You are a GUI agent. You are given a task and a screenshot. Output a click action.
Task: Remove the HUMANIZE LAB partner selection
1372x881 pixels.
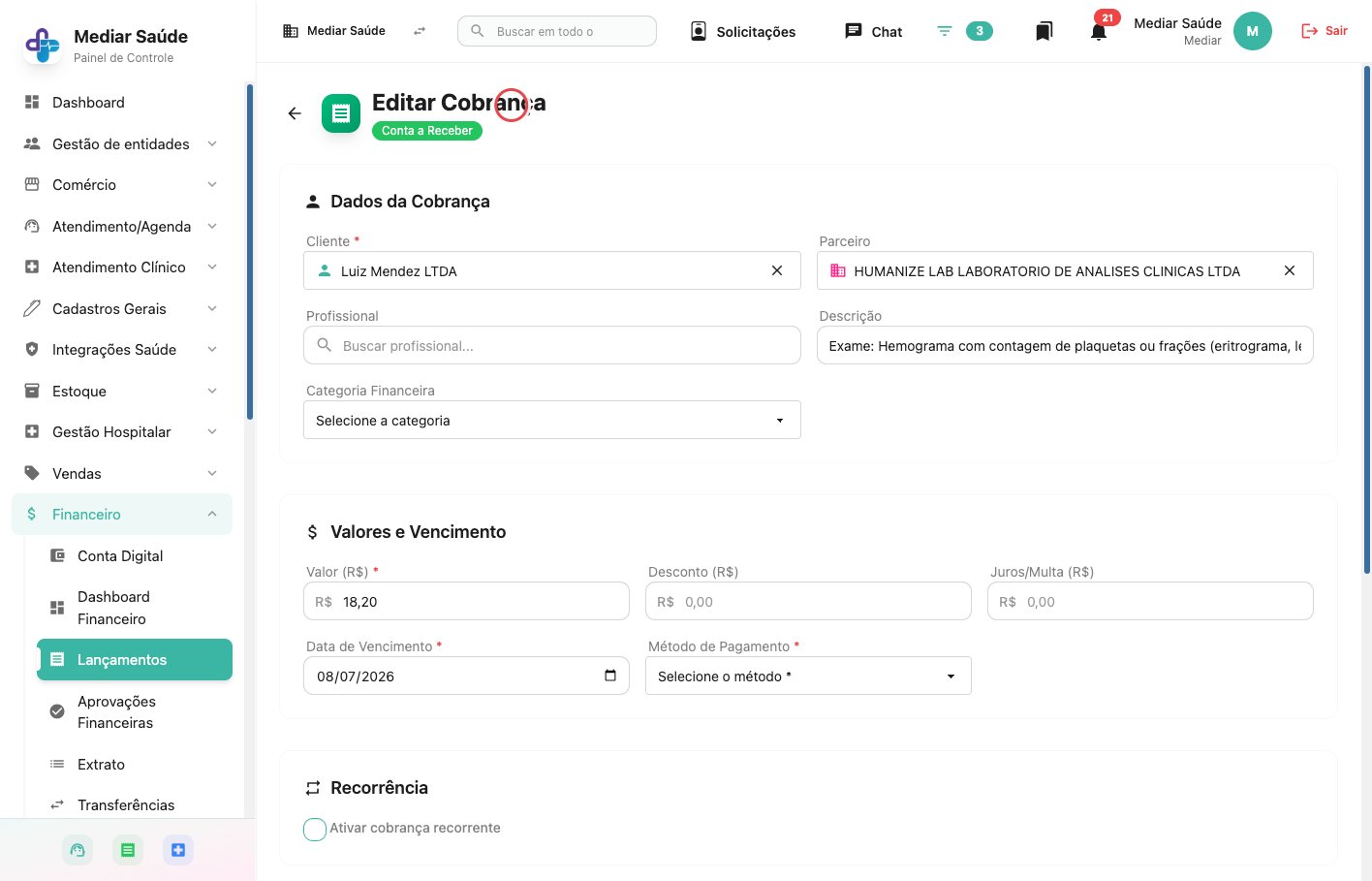1290,270
